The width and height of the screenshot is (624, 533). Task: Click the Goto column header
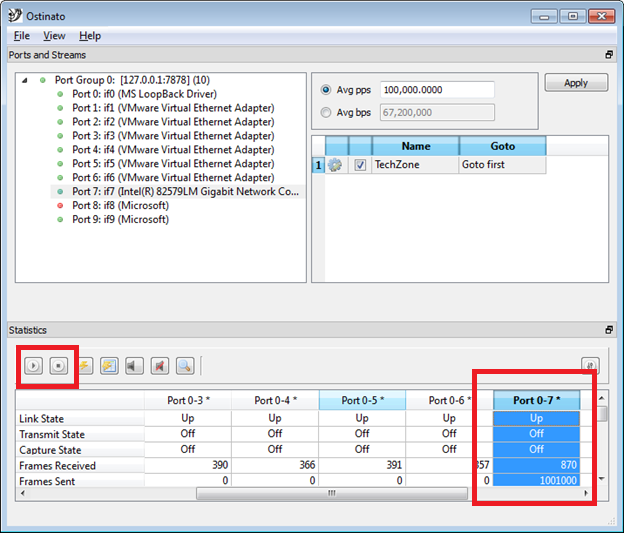[503, 146]
